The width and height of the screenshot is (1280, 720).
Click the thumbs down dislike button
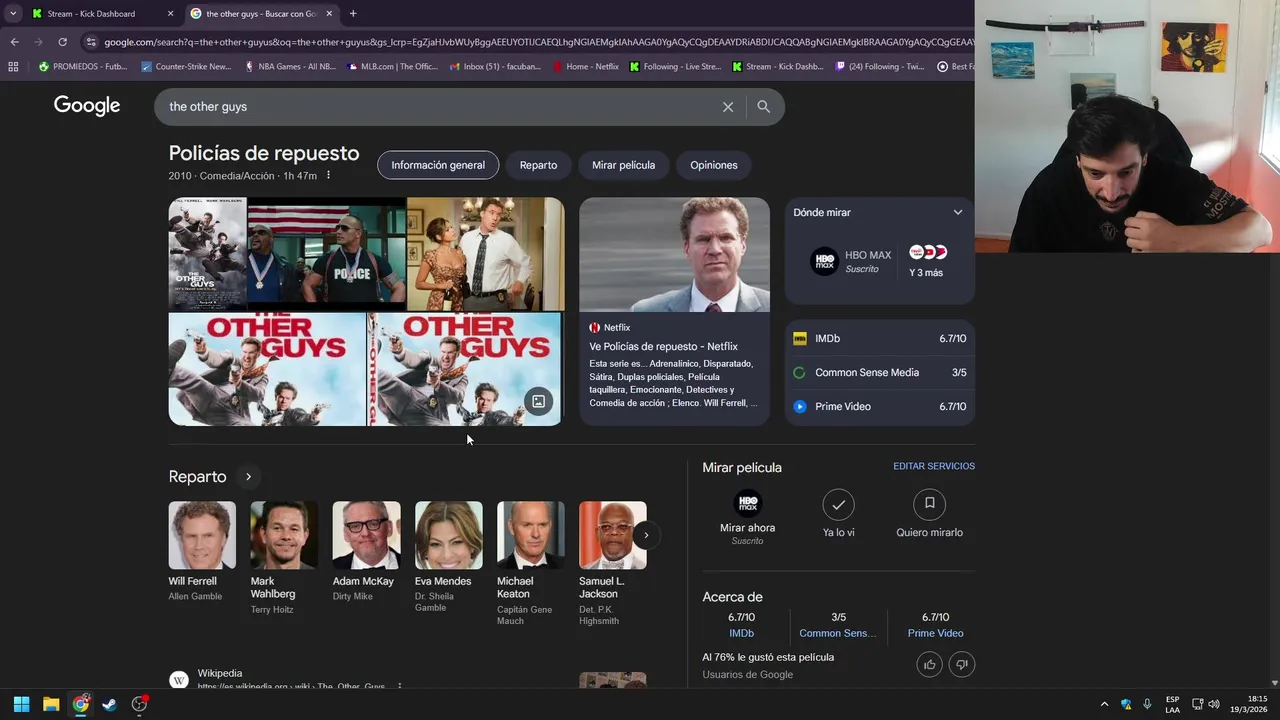(x=962, y=664)
